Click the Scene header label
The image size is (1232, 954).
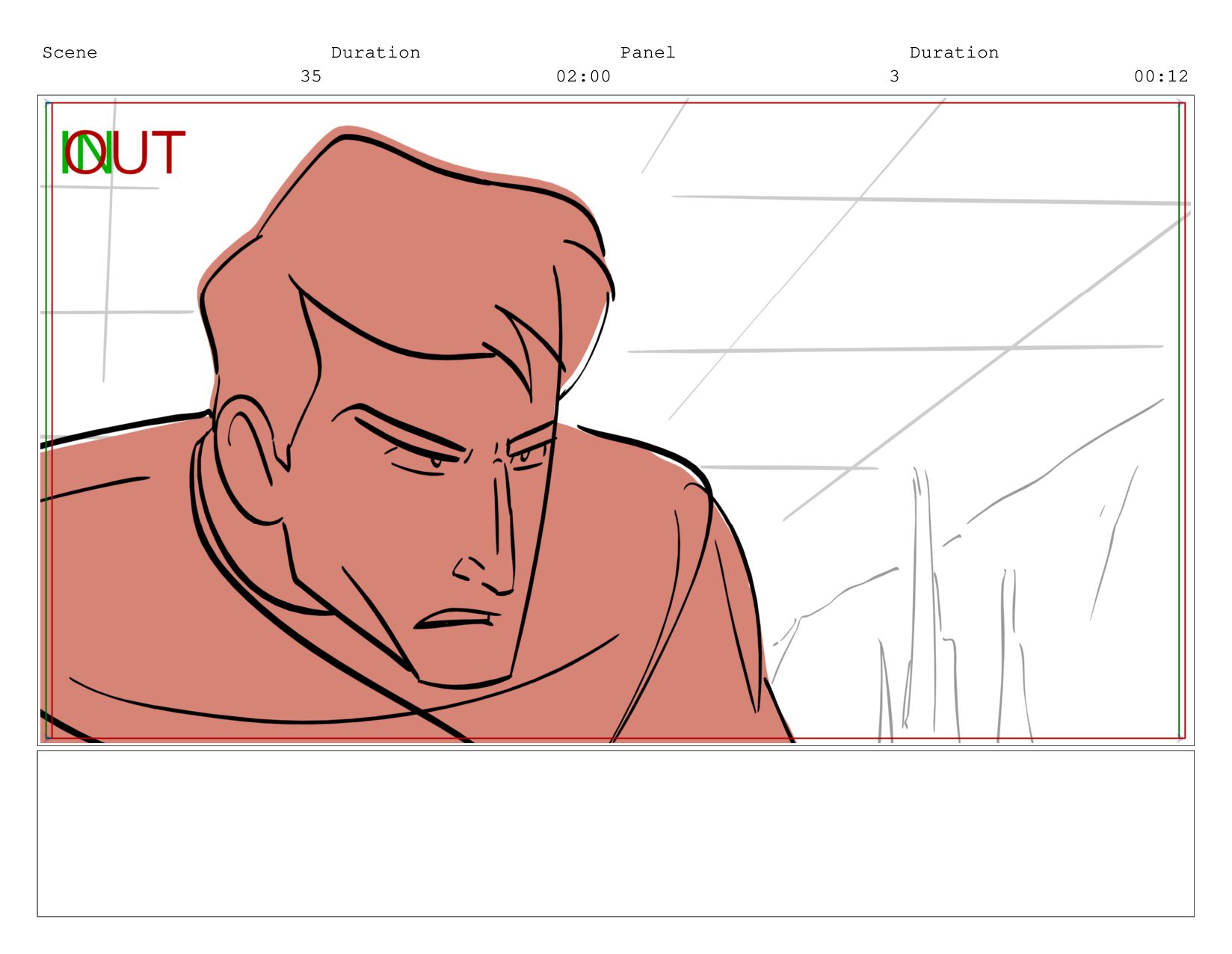pyautogui.click(x=70, y=52)
